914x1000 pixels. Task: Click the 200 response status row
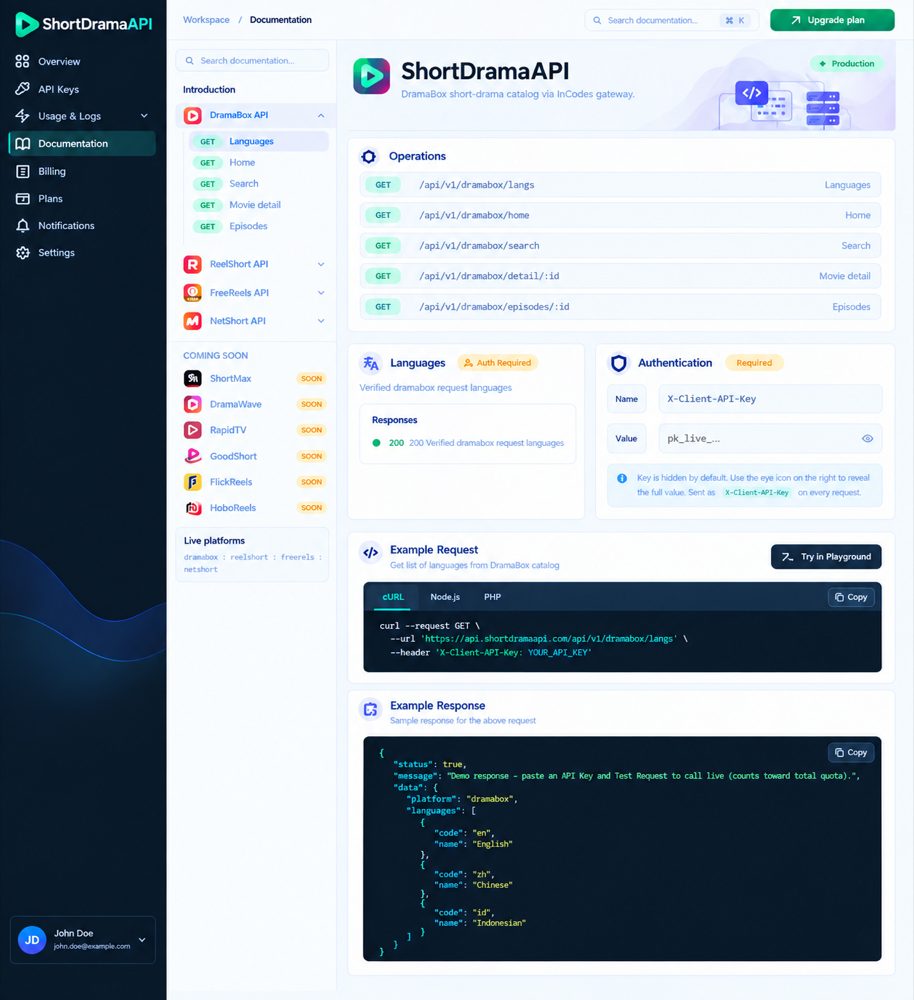(468, 443)
